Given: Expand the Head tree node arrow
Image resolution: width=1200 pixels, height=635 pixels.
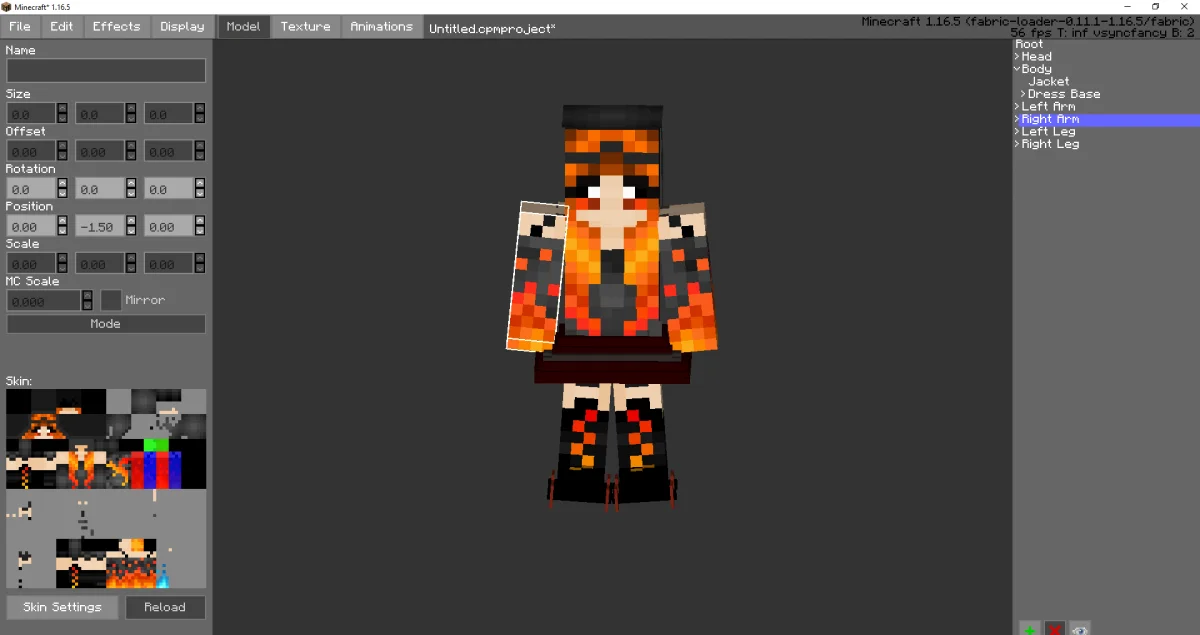Looking at the screenshot, I should pyautogui.click(x=1017, y=57).
